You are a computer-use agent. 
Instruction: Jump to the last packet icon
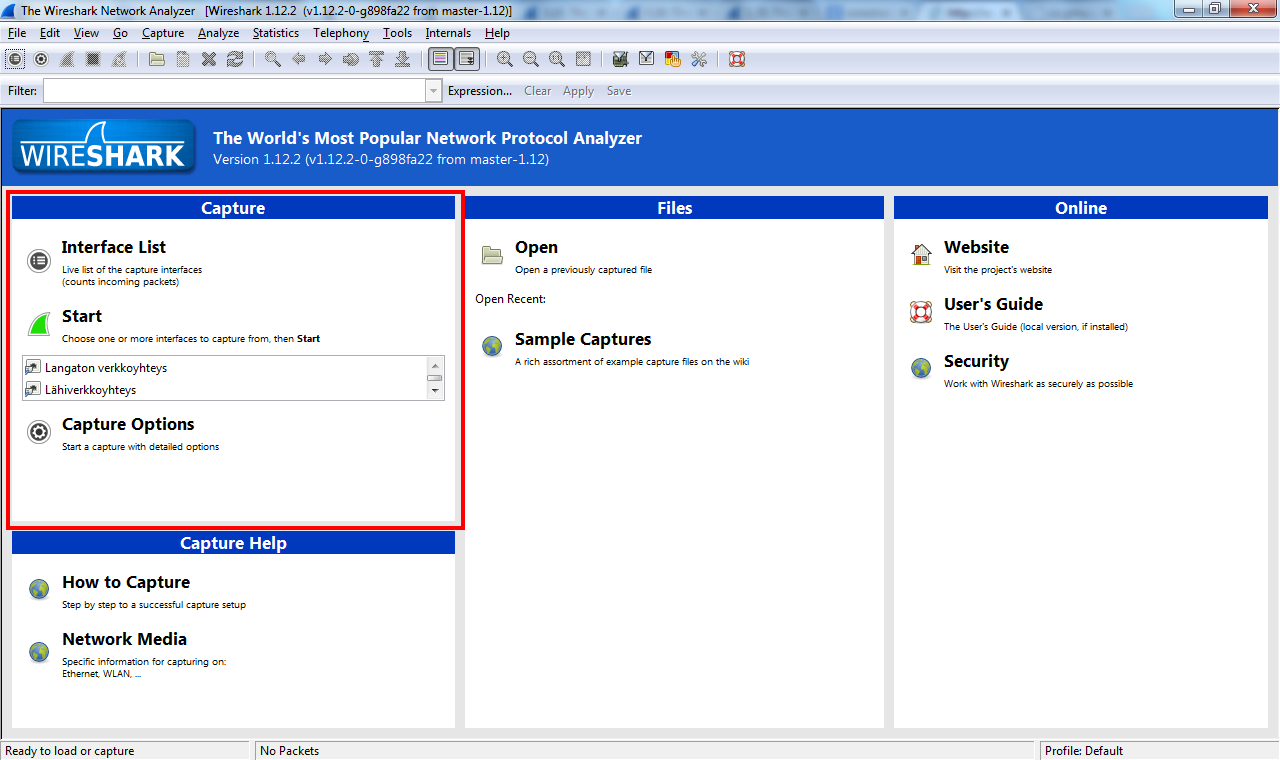point(403,59)
